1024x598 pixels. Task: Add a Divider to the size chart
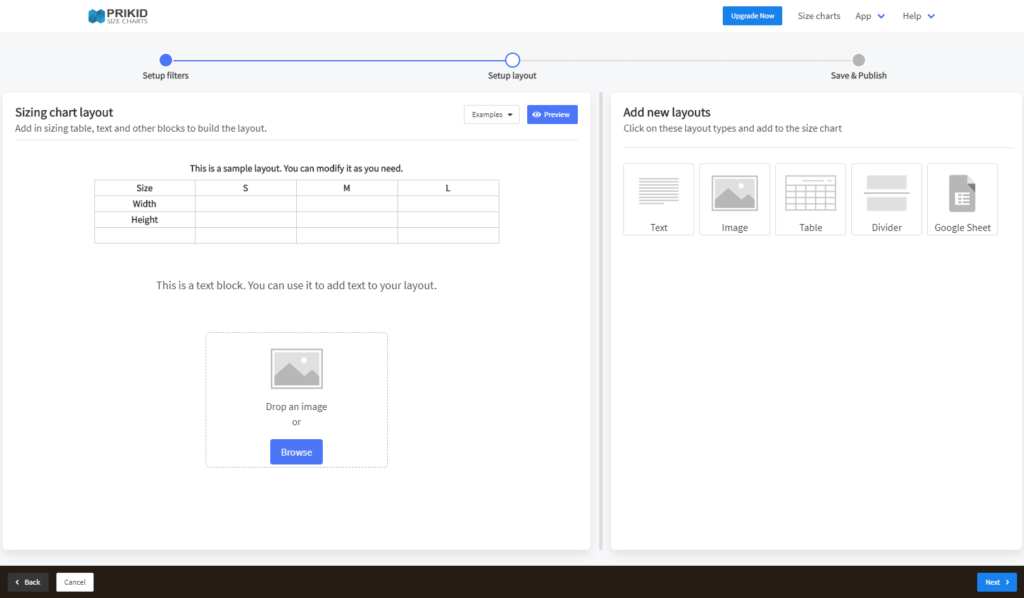[x=886, y=199]
